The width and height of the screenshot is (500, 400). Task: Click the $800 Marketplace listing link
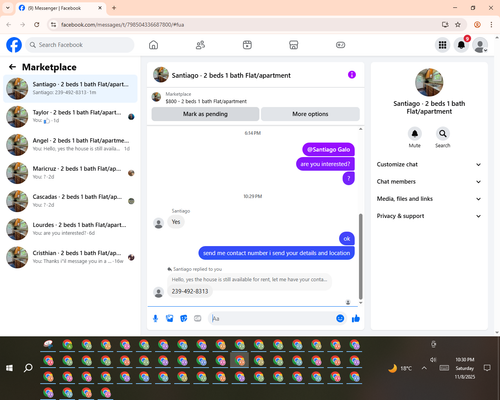coord(206,101)
